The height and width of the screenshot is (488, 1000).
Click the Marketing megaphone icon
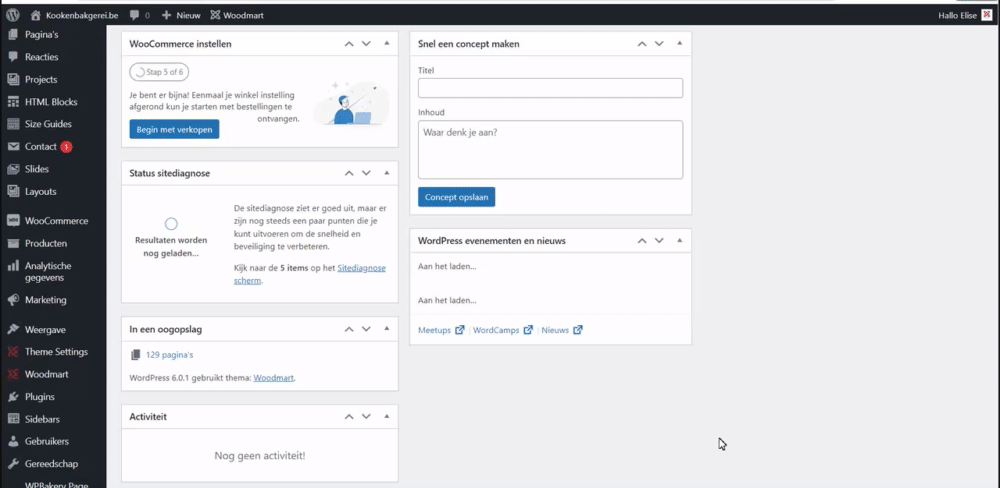[13, 300]
